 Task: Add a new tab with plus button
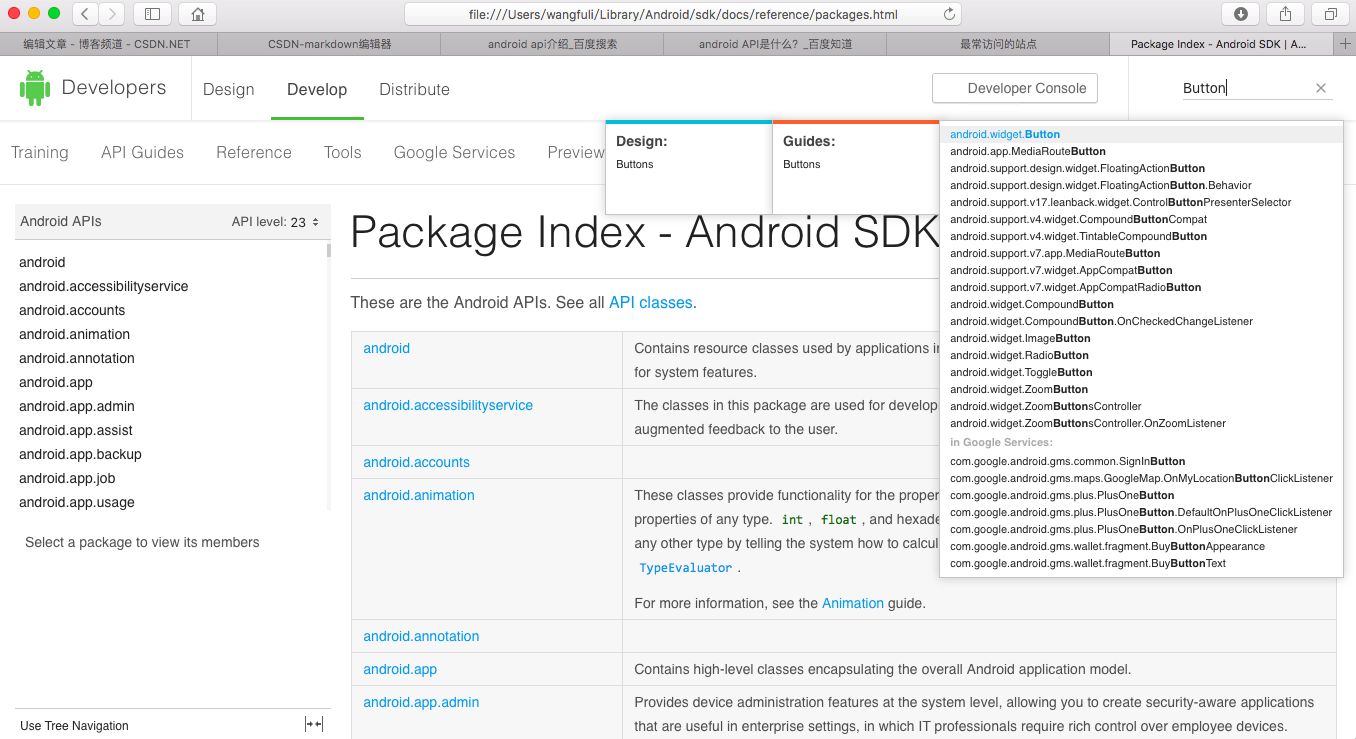[1345, 44]
